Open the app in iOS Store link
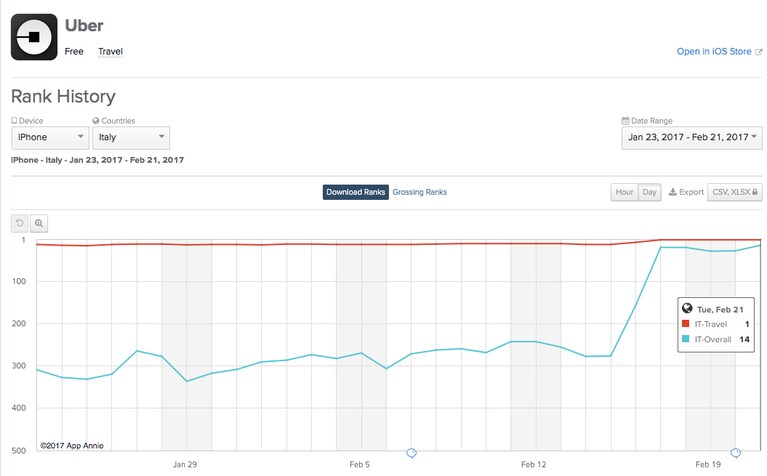Viewport: 767px width, 476px height. (x=714, y=51)
